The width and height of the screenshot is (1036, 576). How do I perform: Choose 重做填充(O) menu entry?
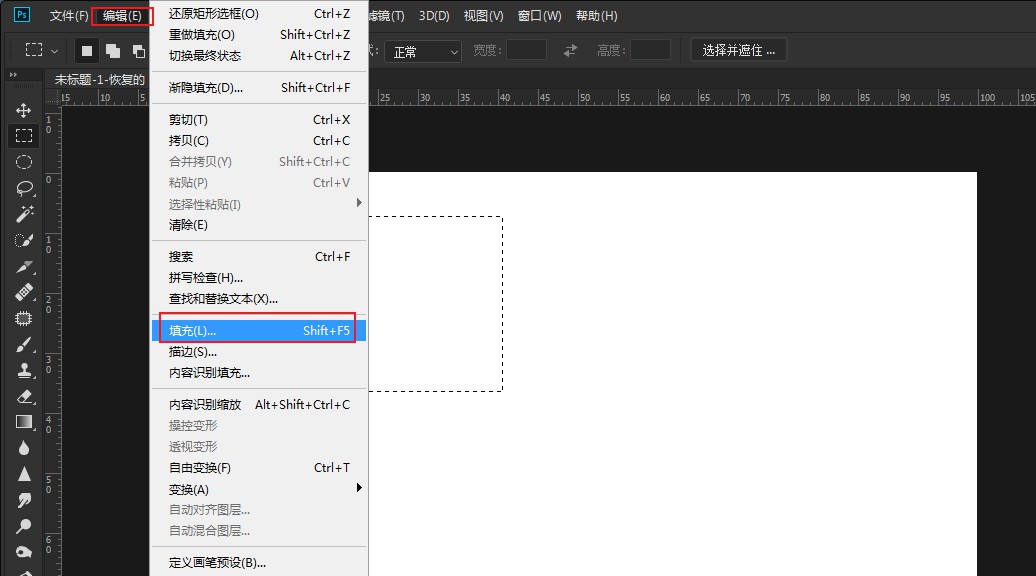(x=259, y=34)
